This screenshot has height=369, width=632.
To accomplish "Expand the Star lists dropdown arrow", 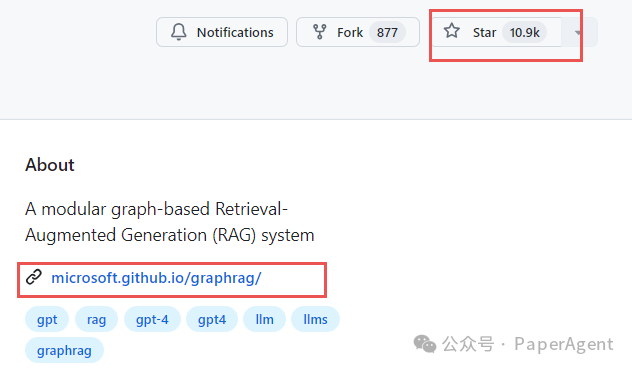I will pos(579,32).
